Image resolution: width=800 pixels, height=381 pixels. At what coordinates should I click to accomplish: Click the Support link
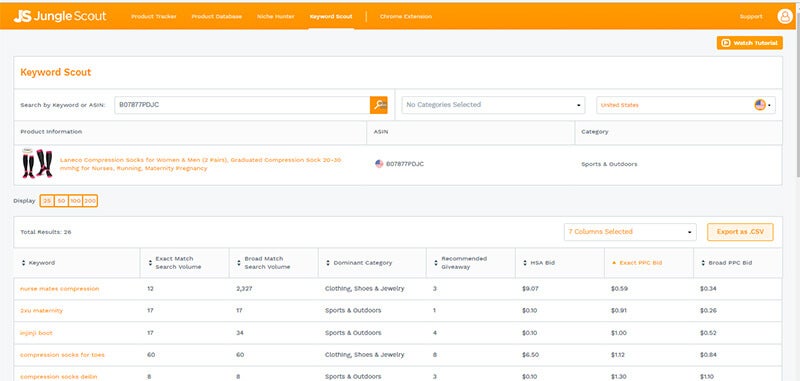pyautogui.click(x=751, y=16)
